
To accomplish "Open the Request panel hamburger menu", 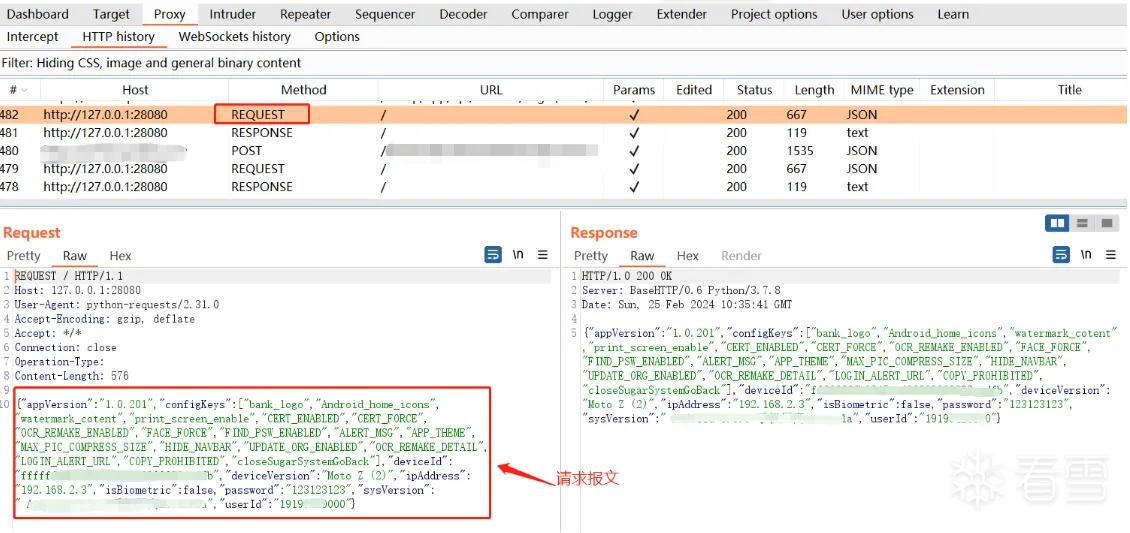I will pyautogui.click(x=543, y=255).
